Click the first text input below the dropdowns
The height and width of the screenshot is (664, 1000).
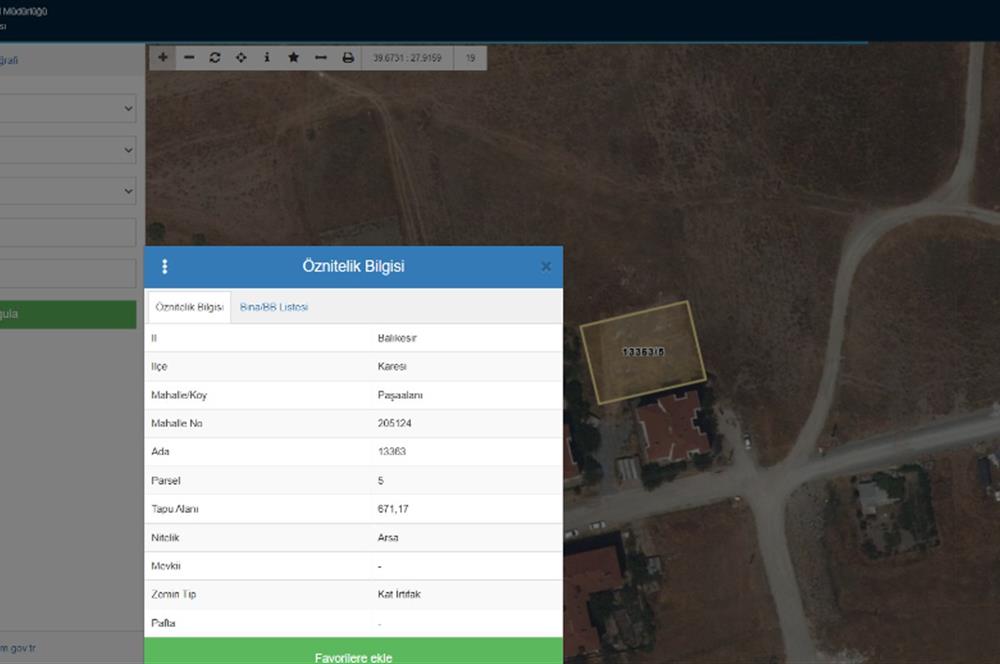(x=68, y=232)
